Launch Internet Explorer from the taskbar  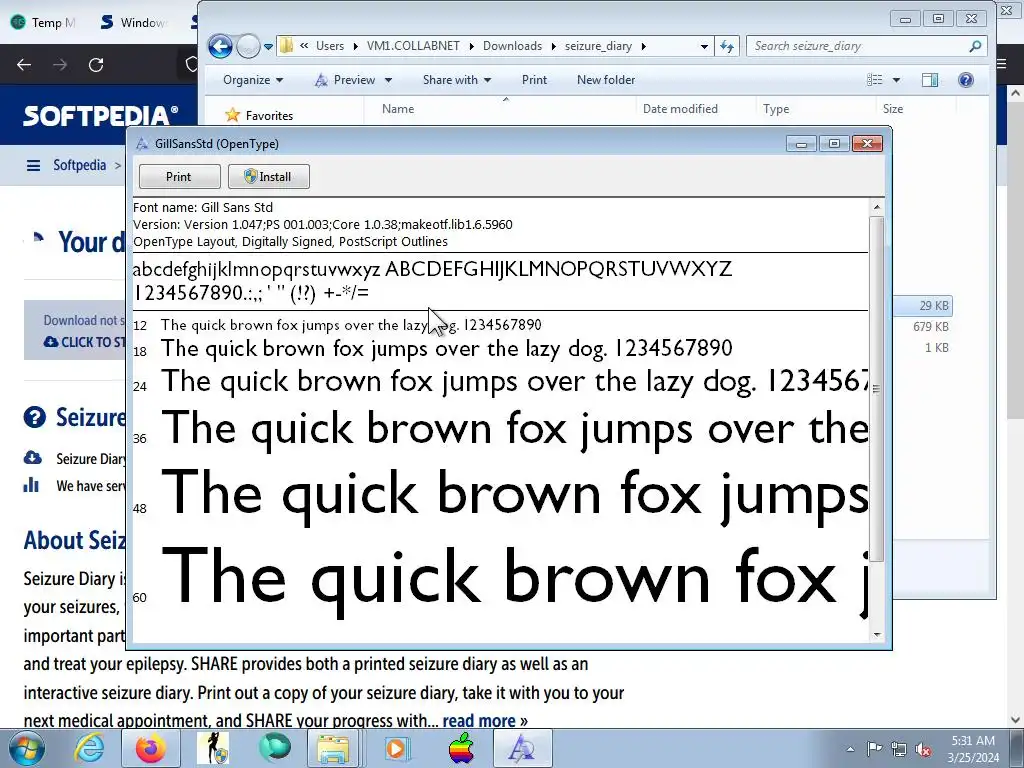coord(89,748)
